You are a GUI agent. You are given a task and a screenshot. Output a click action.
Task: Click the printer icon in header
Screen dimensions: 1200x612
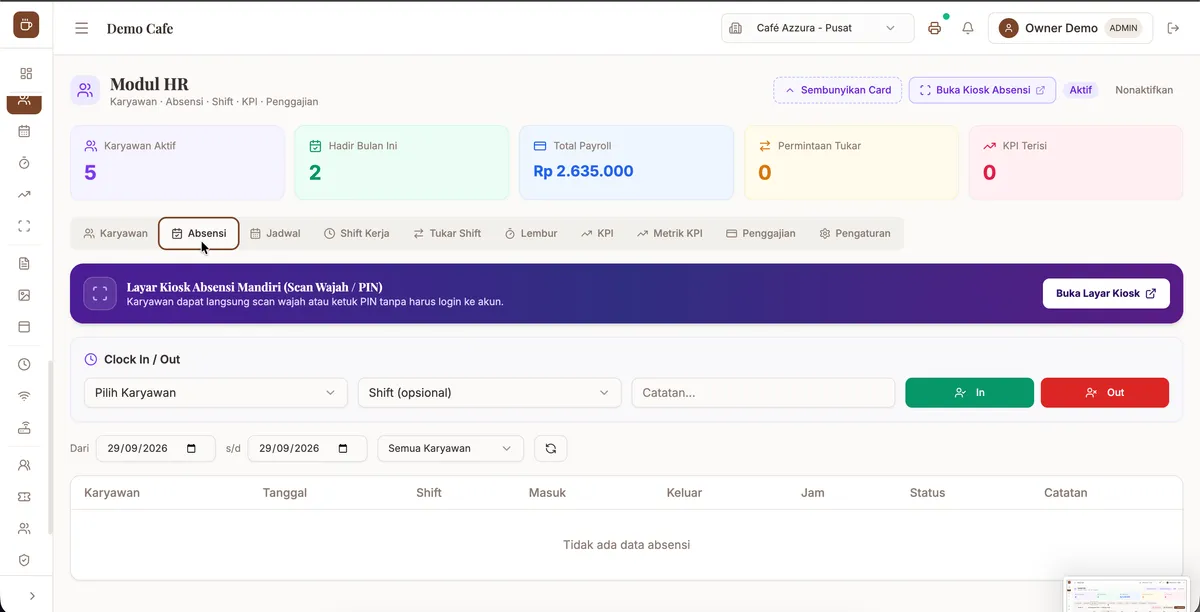click(x=935, y=28)
